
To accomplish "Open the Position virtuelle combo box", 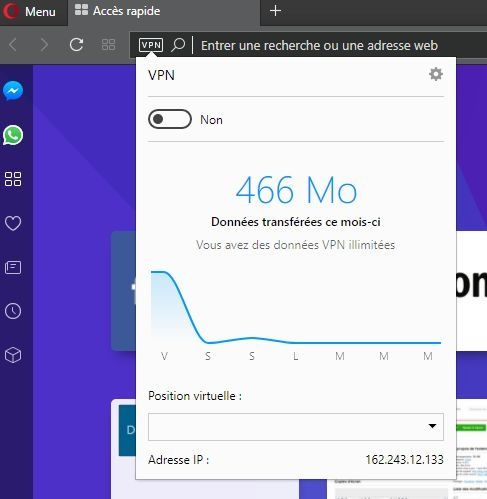I will tap(296, 427).
